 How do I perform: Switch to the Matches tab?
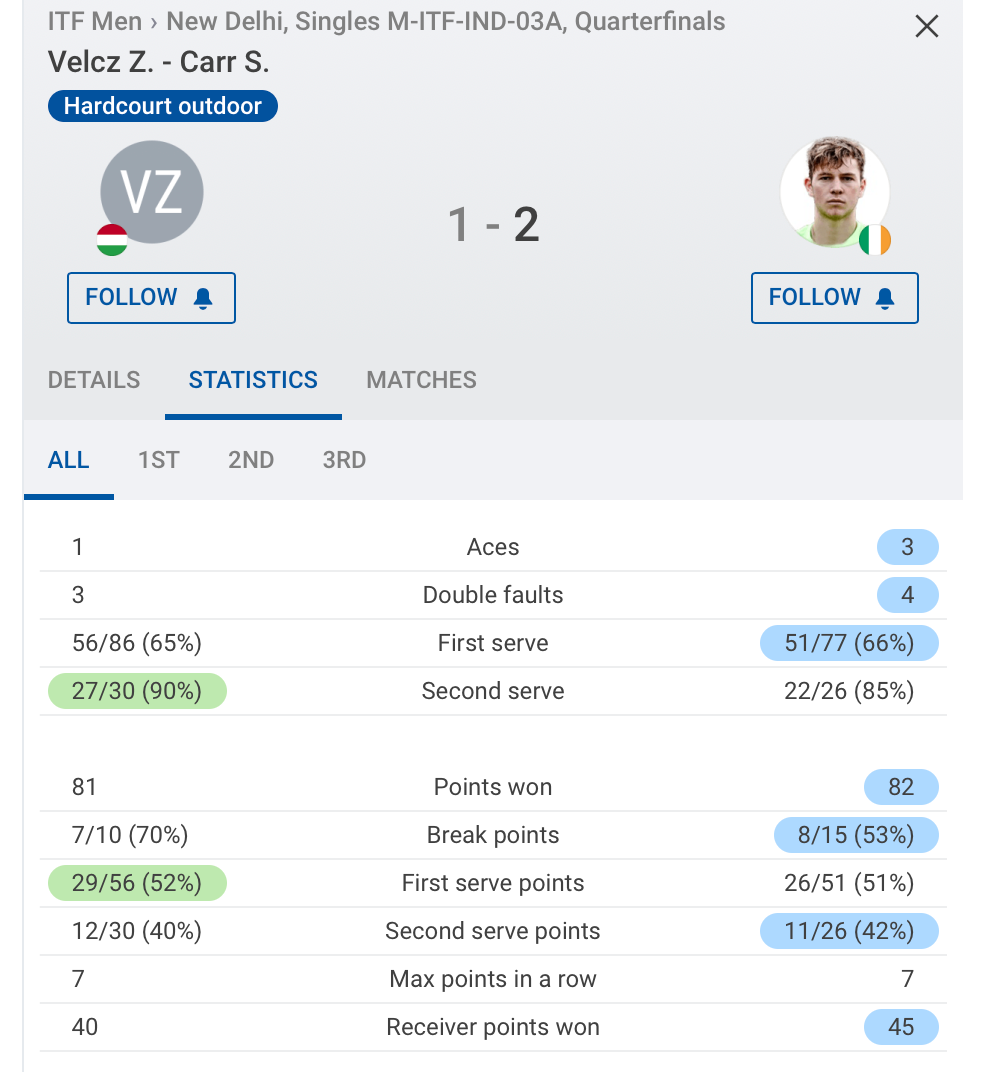tap(421, 380)
